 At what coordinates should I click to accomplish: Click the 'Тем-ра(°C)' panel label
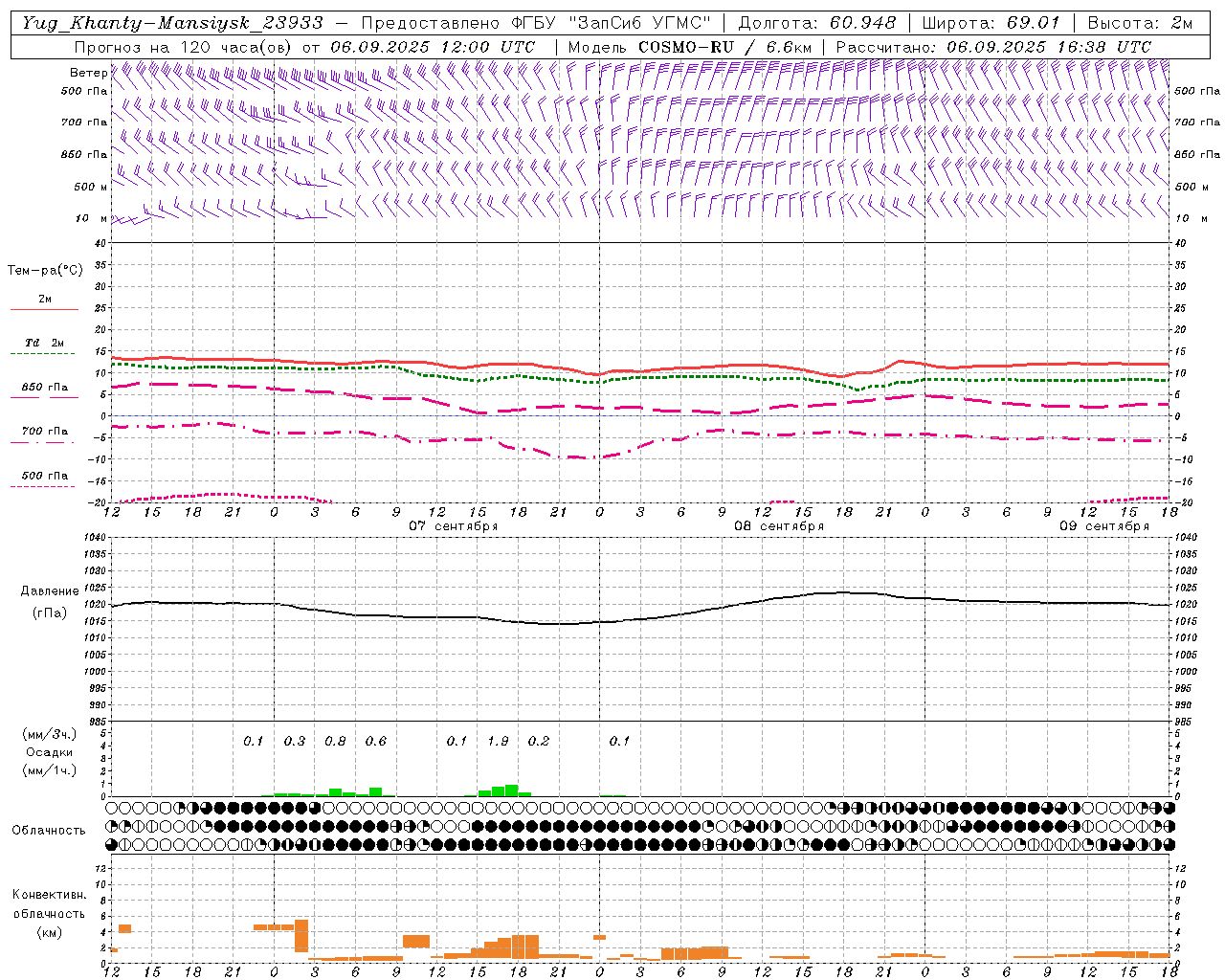(x=45, y=271)
